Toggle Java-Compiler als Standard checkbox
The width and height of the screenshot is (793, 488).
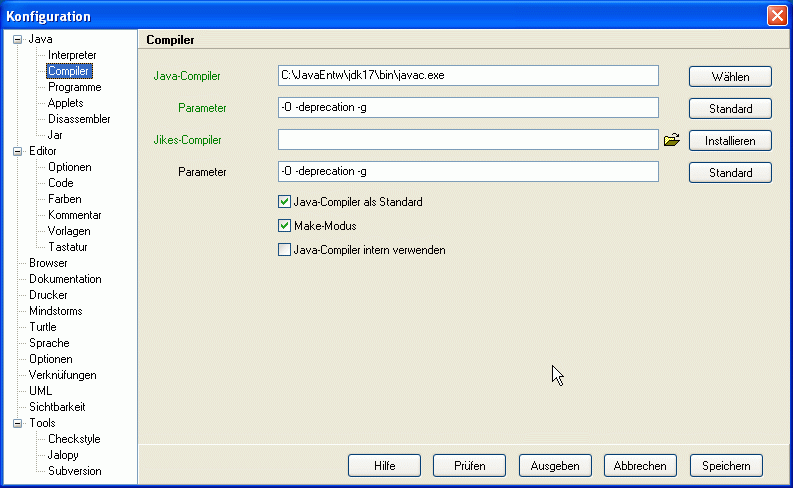[x=284, y=202]
